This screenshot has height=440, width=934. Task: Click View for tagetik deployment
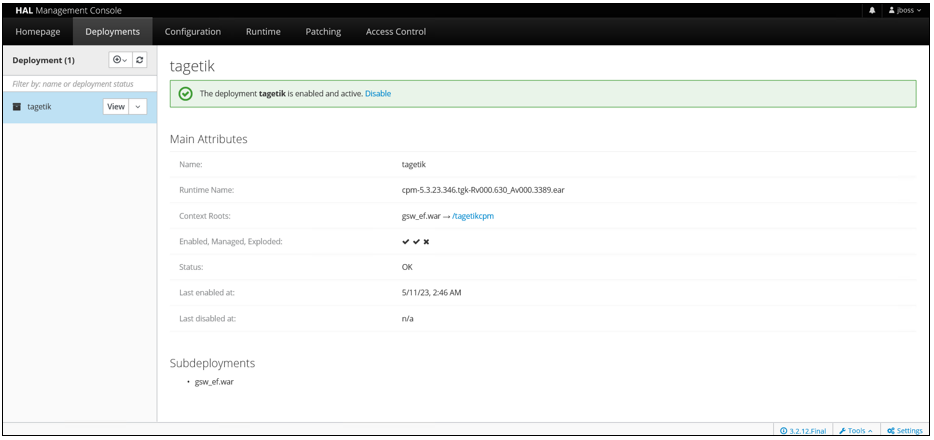tap(116, 107)
